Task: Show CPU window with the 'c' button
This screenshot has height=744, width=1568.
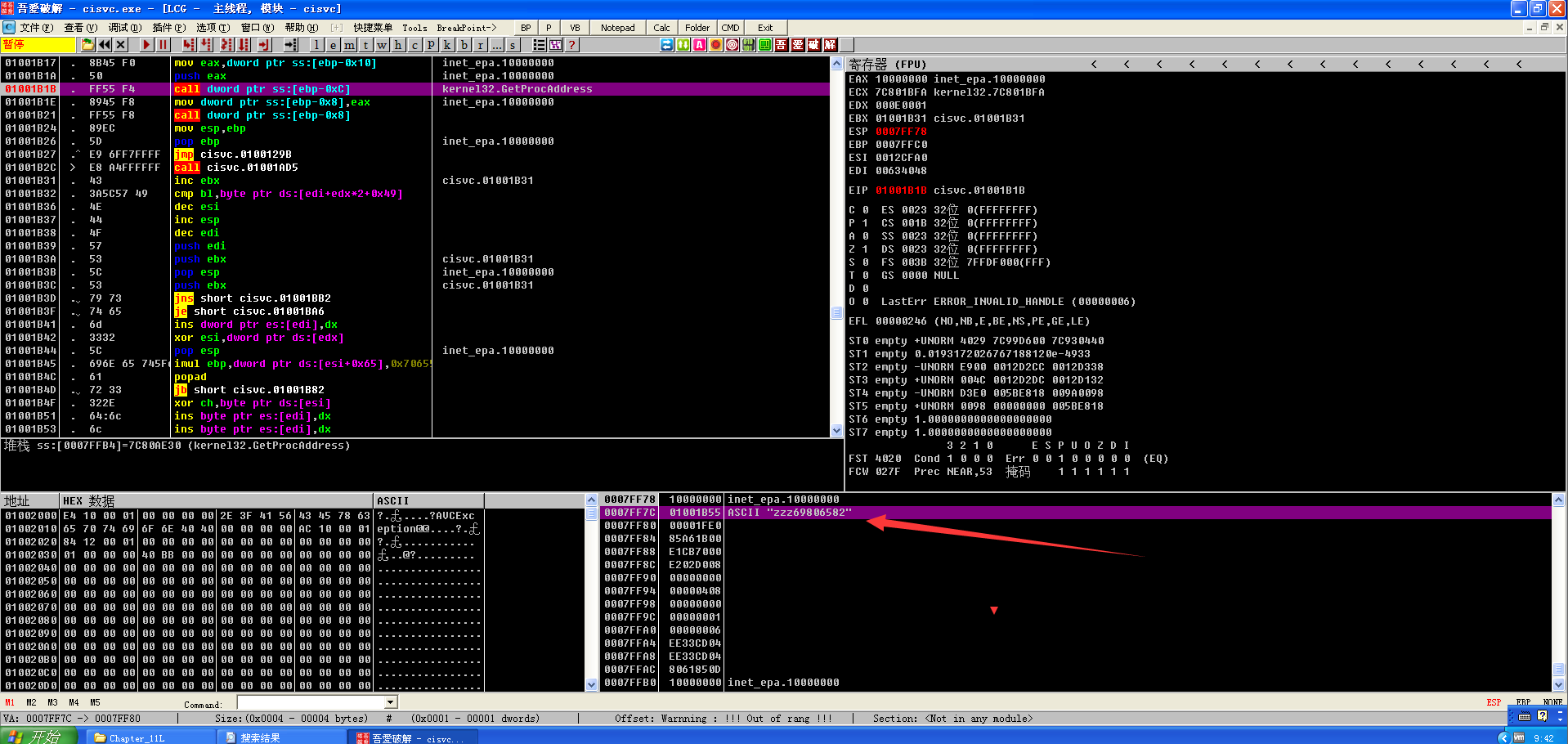Action: point(414,44)
